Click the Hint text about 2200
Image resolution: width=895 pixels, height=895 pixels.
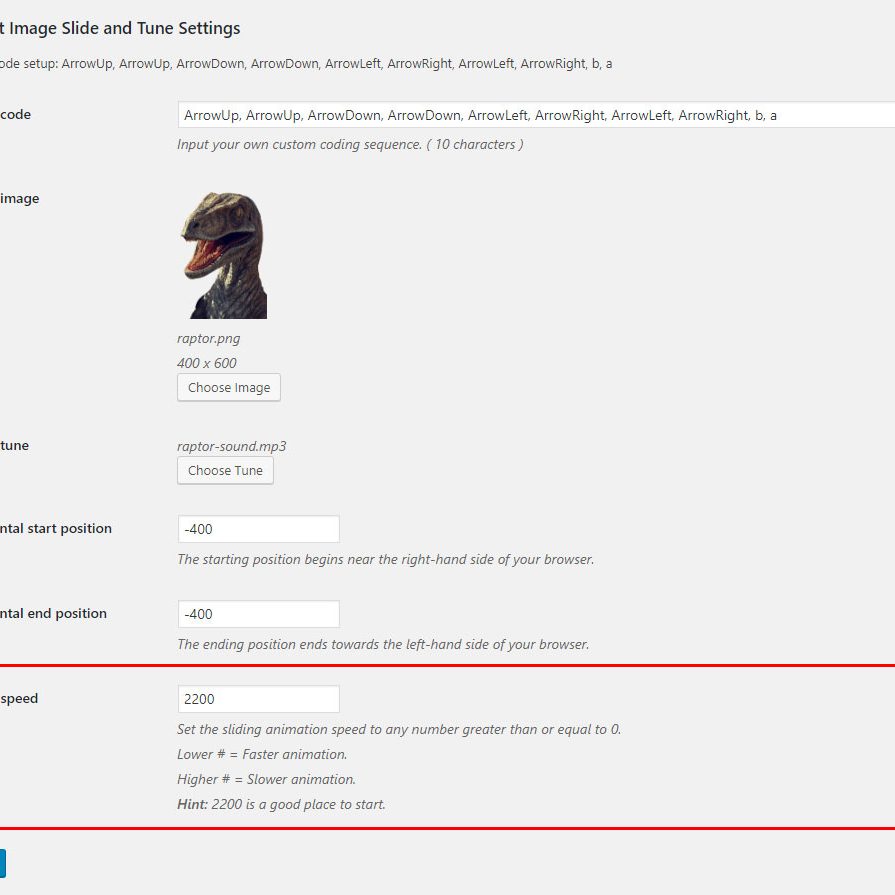click(x=281, y=804)
